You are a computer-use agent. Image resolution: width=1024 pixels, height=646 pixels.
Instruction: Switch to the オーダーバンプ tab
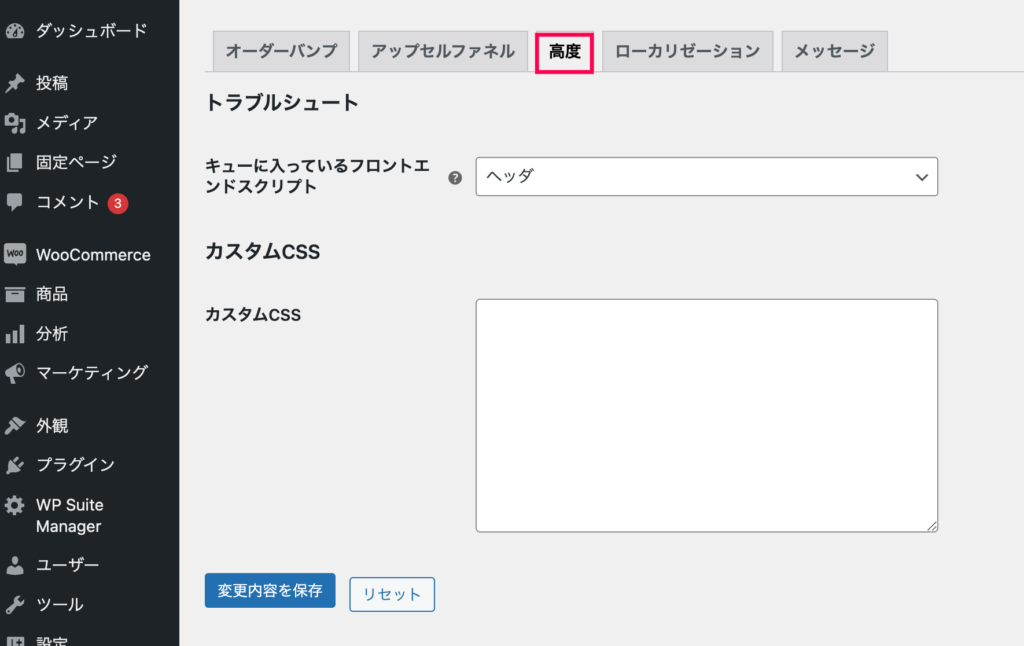pyautogui.click(x=281, y=51)
